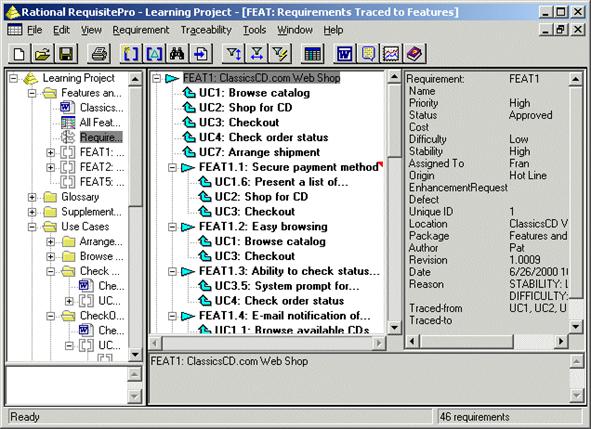This screenshot has width=591, height=429.
Task: Select UC1: Browse catalog under FEAT1
Action: tap(254, 93)
